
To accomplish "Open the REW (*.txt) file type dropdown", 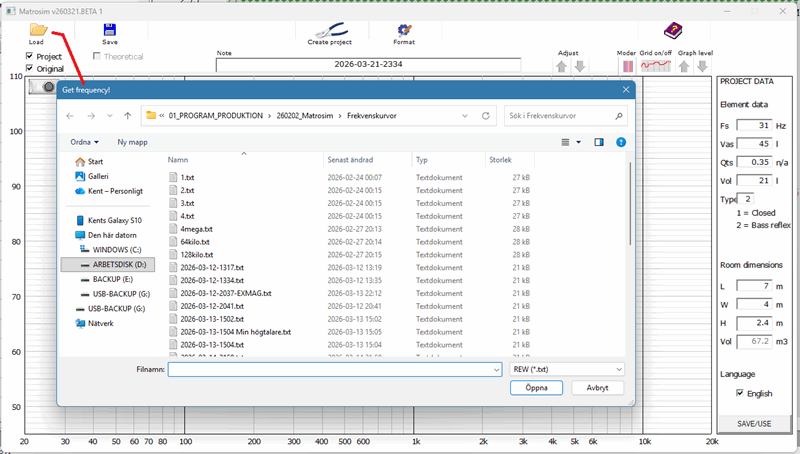I will 567,369.
